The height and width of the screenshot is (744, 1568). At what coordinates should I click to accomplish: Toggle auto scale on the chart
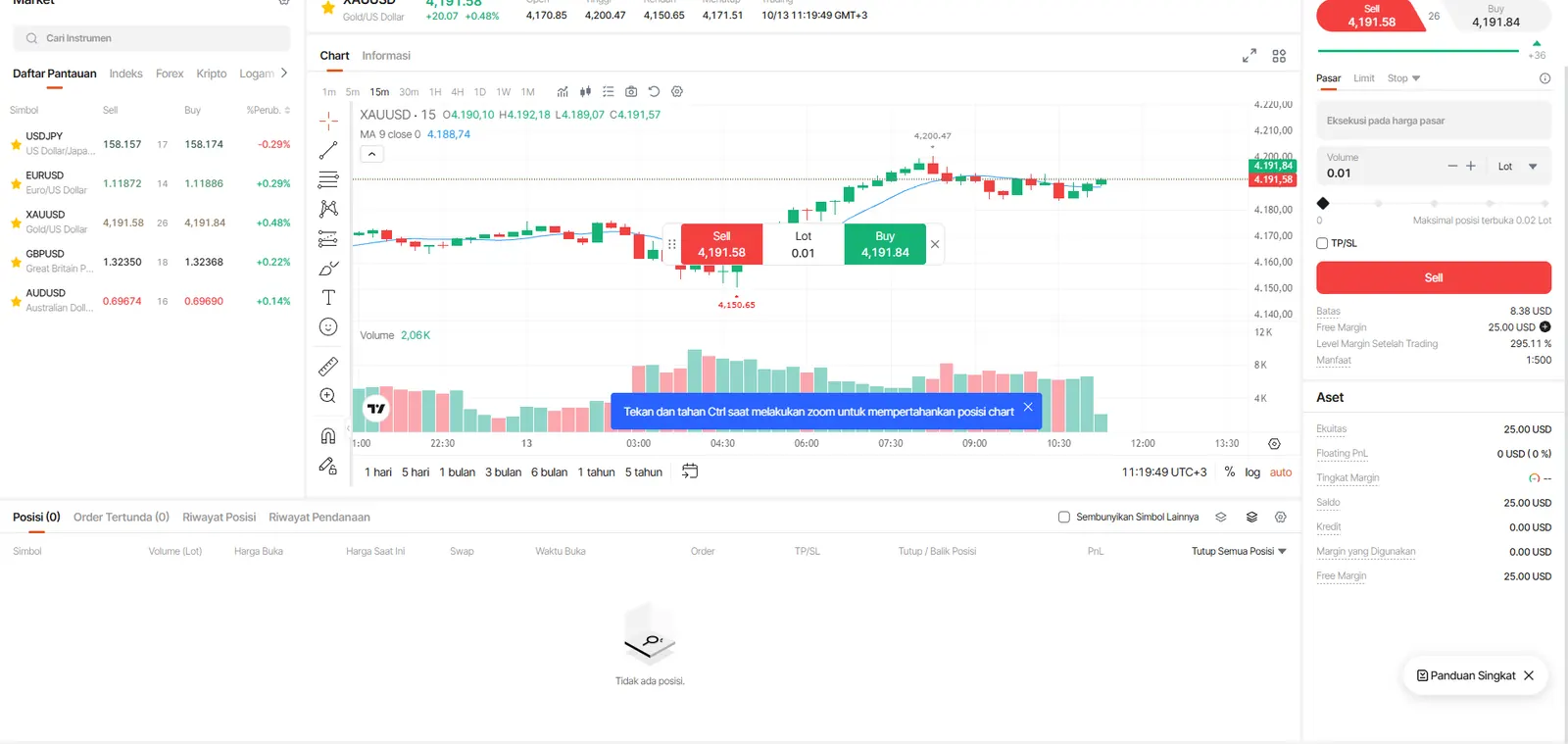(x=1281, y=472)
